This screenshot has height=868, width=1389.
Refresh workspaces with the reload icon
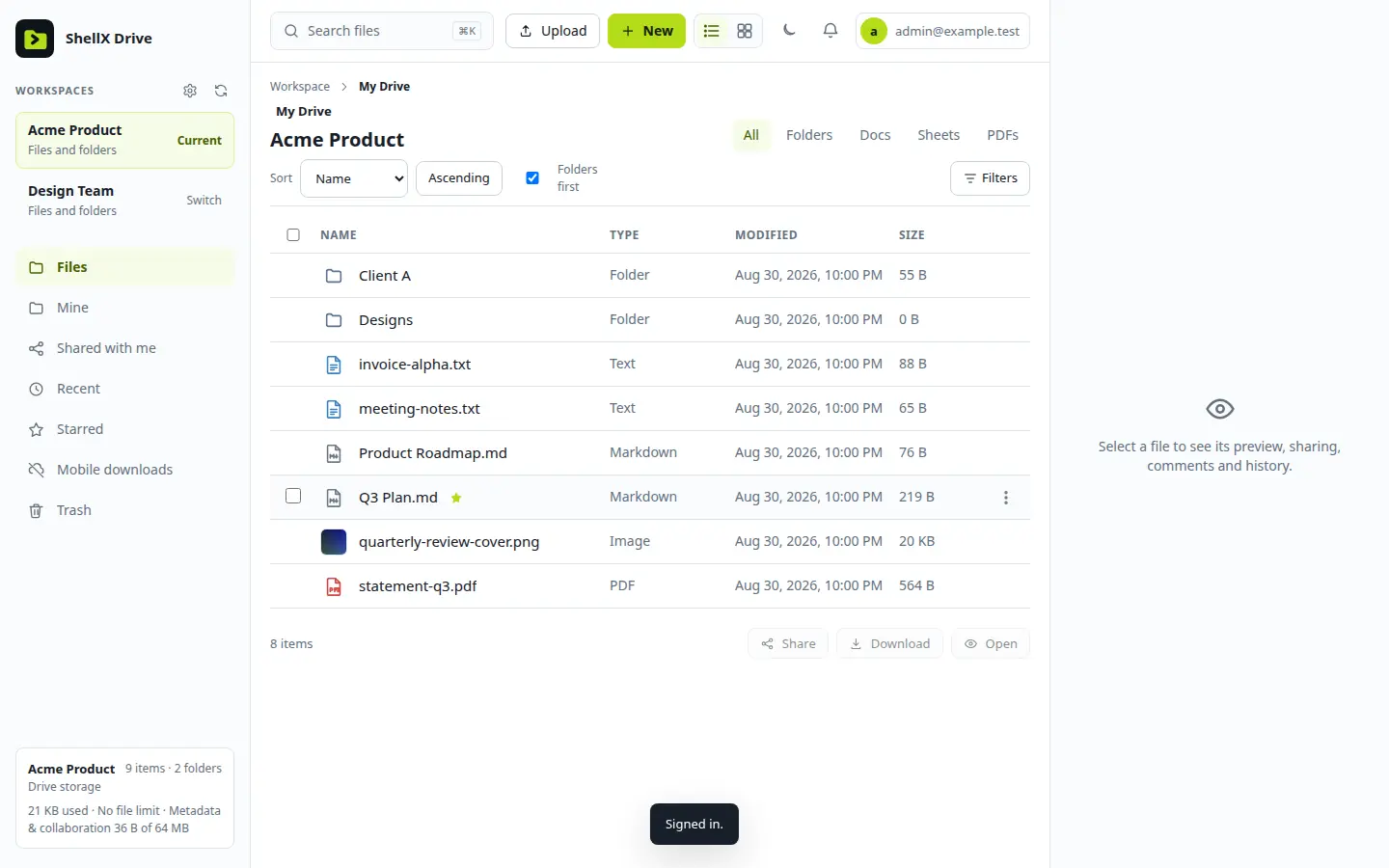[221, 91]
